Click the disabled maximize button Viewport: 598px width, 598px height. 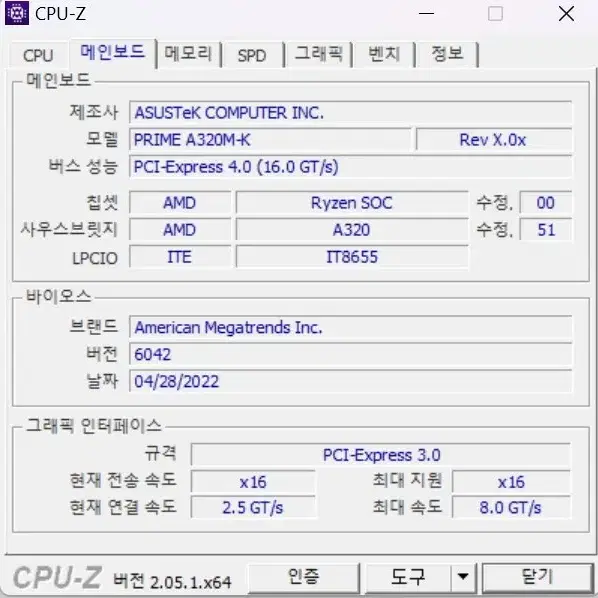coord(495,14)
